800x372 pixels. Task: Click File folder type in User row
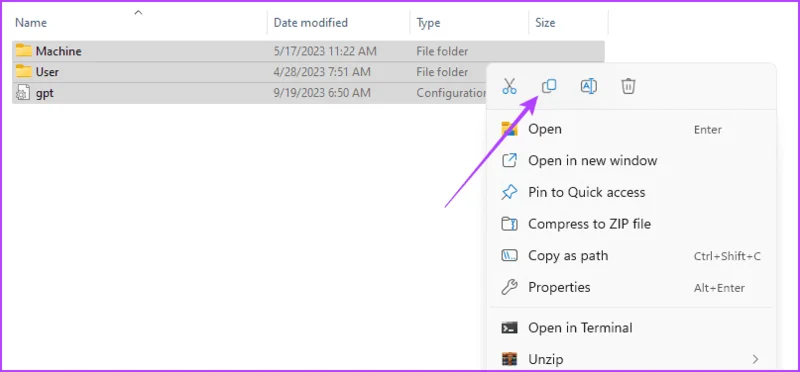(x=442, y=72)
